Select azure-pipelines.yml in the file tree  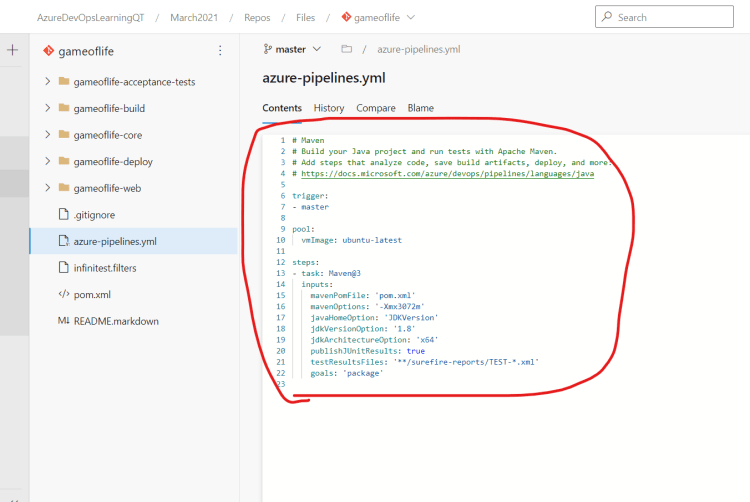(115, 241)
